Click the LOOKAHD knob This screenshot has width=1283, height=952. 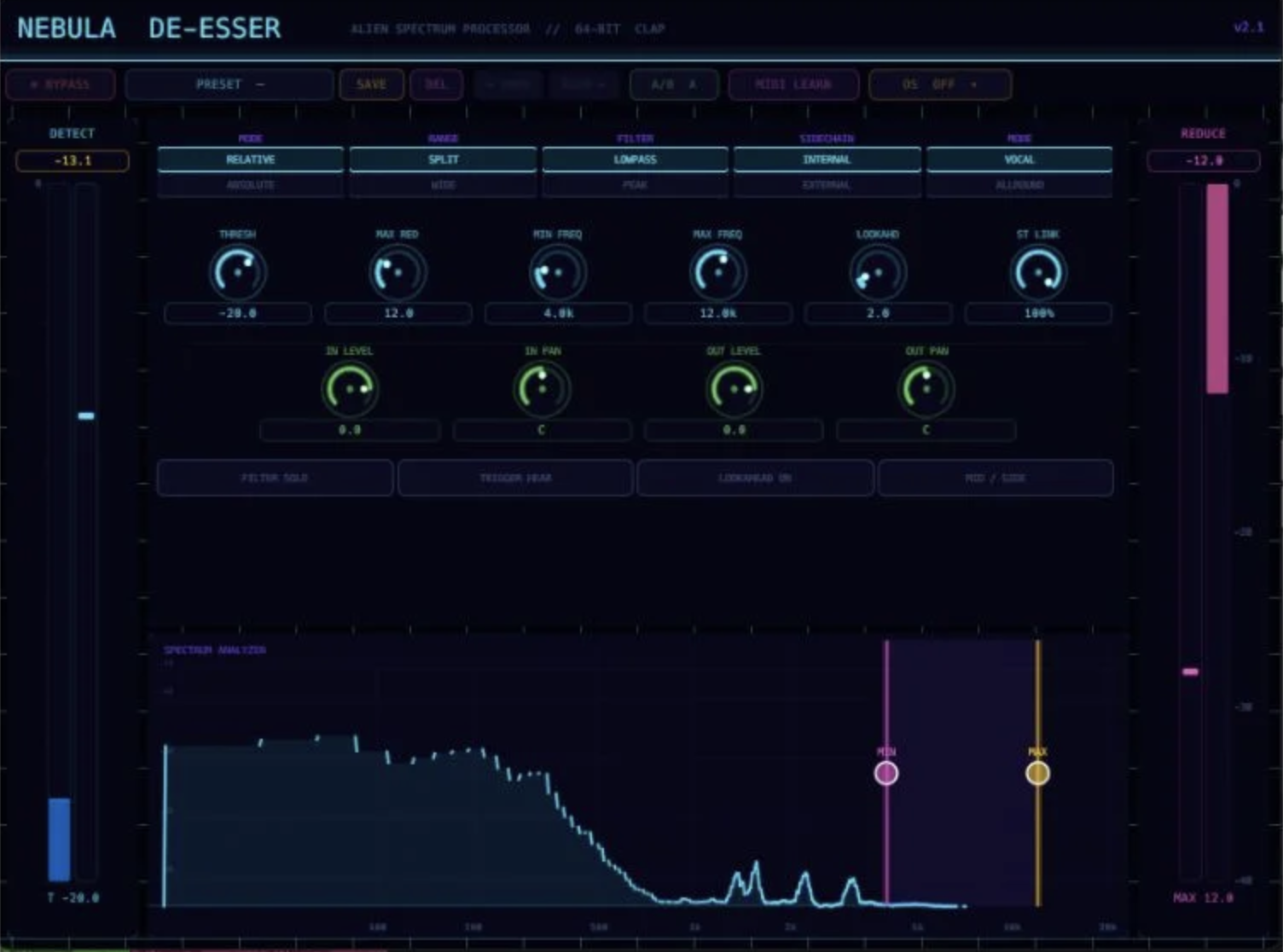click(x=878, y=272)
